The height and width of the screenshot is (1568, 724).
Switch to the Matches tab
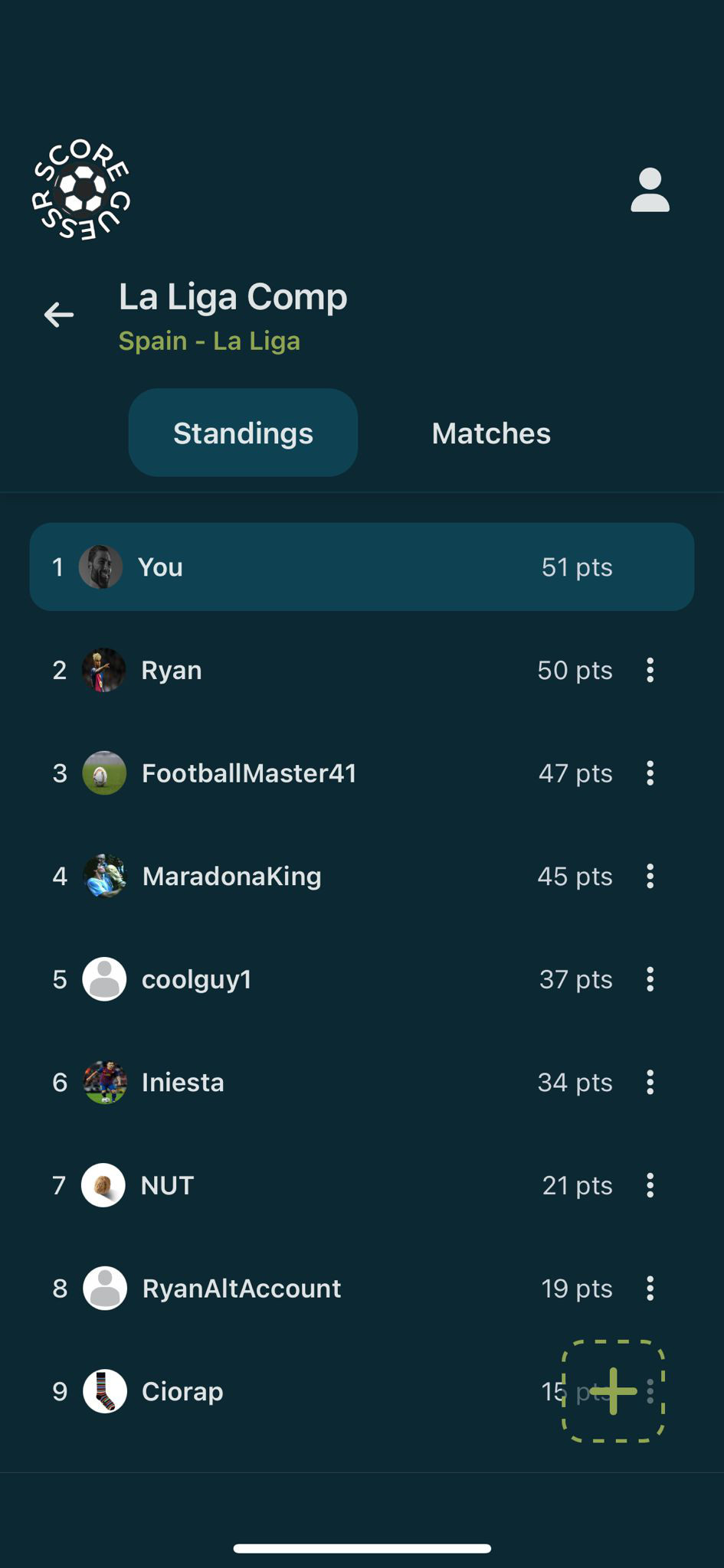491,433
